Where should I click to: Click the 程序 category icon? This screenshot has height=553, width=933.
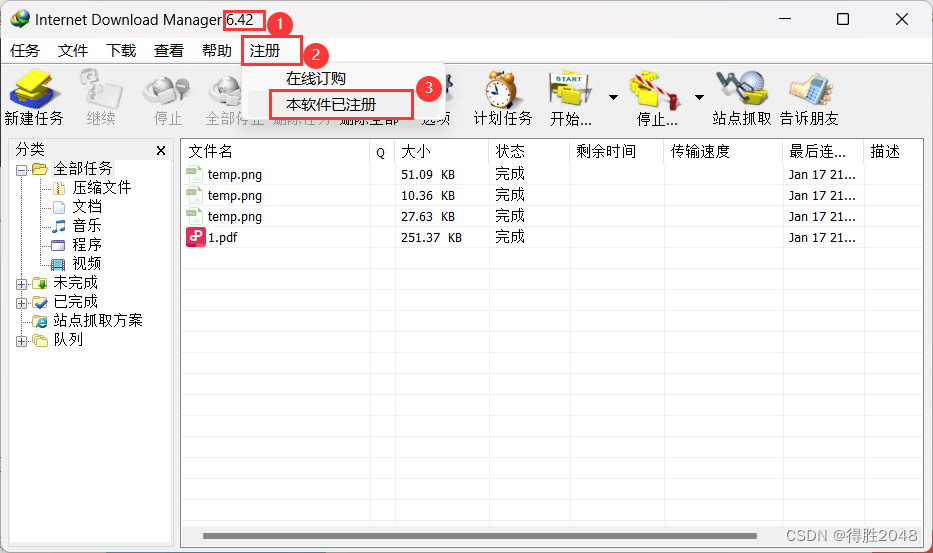58,245
